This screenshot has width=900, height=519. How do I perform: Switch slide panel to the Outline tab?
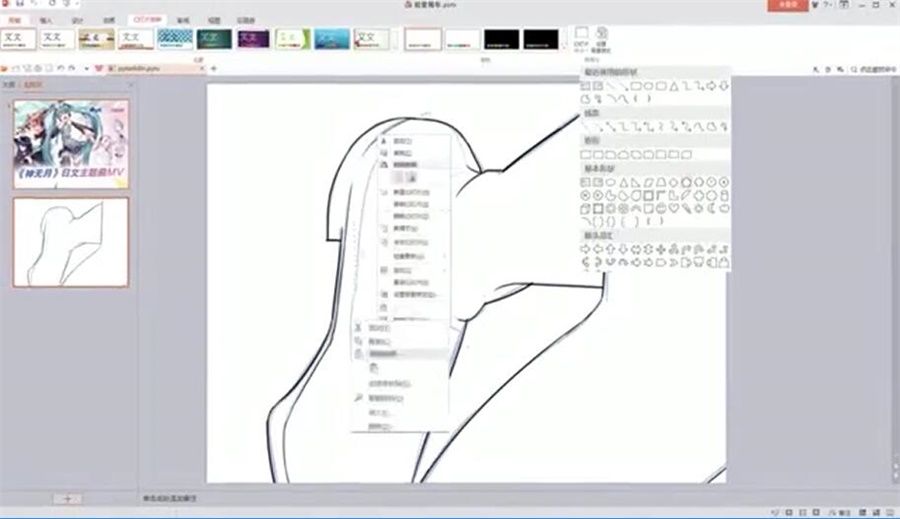click(9, 84)
